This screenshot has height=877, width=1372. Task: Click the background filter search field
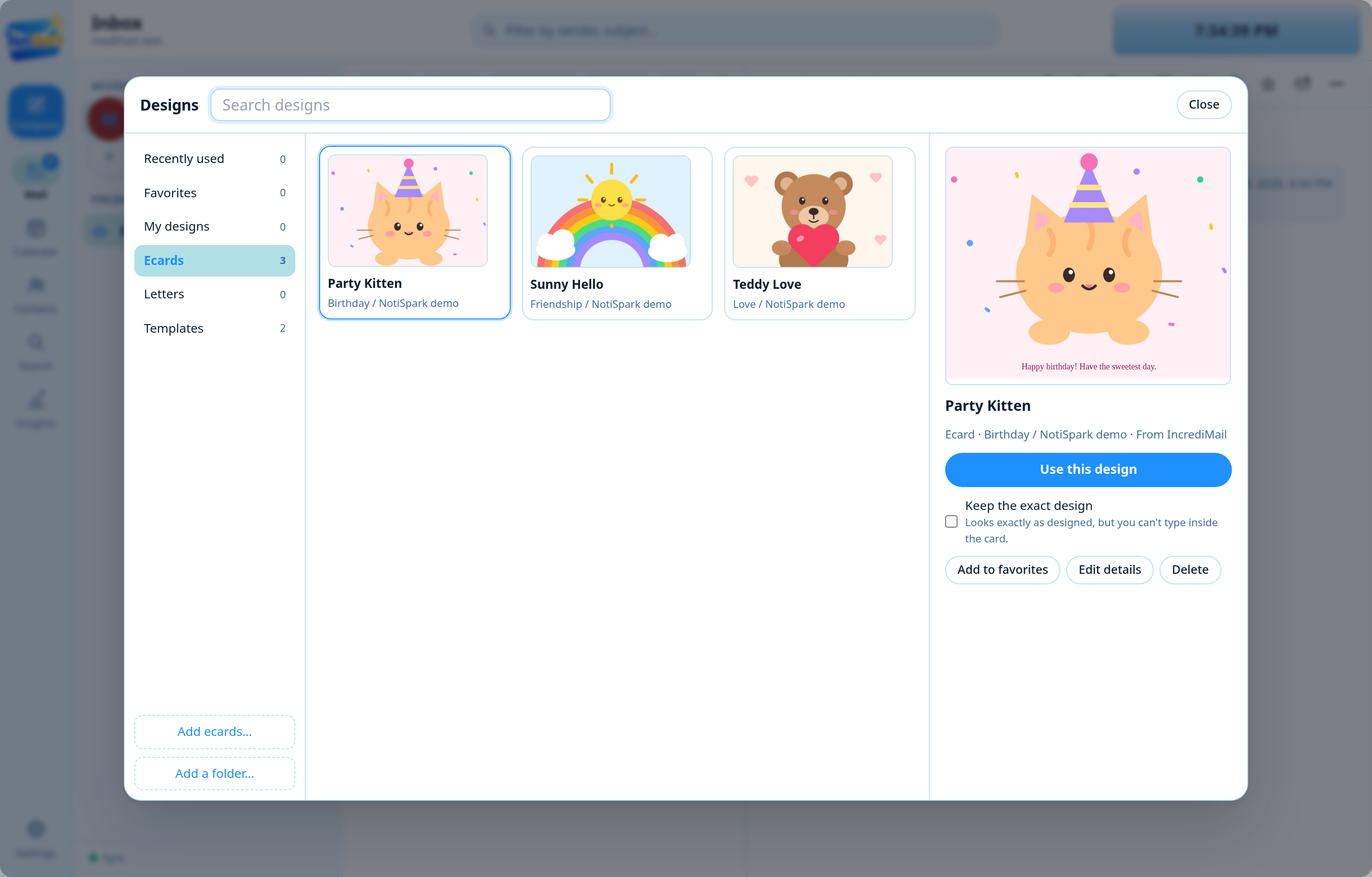point(735,30)
